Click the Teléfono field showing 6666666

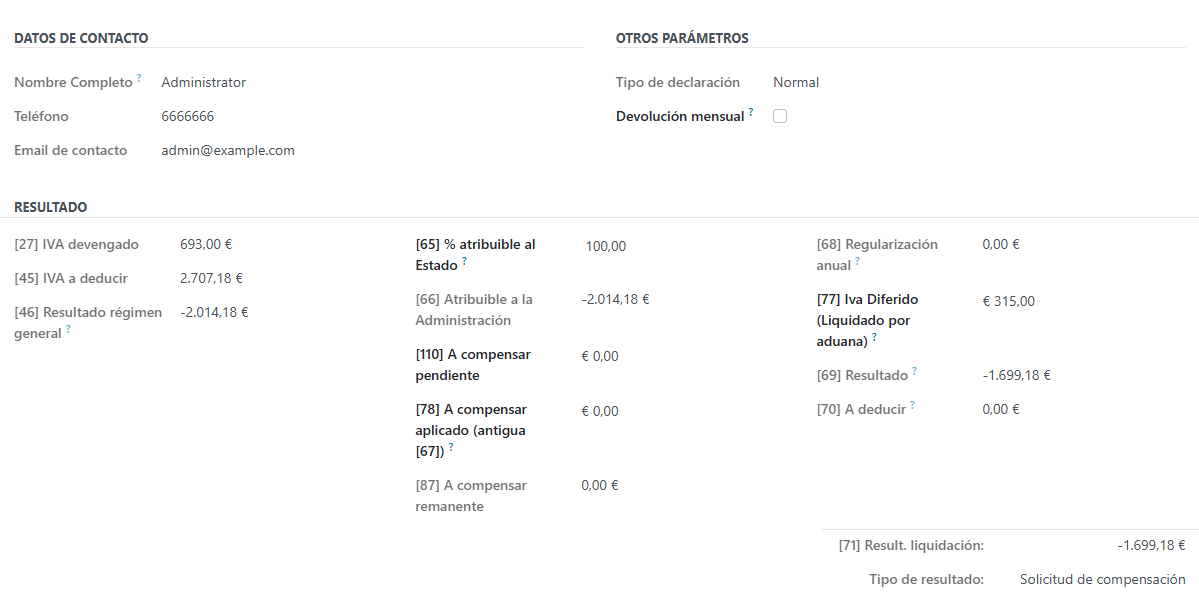point(188,117)
